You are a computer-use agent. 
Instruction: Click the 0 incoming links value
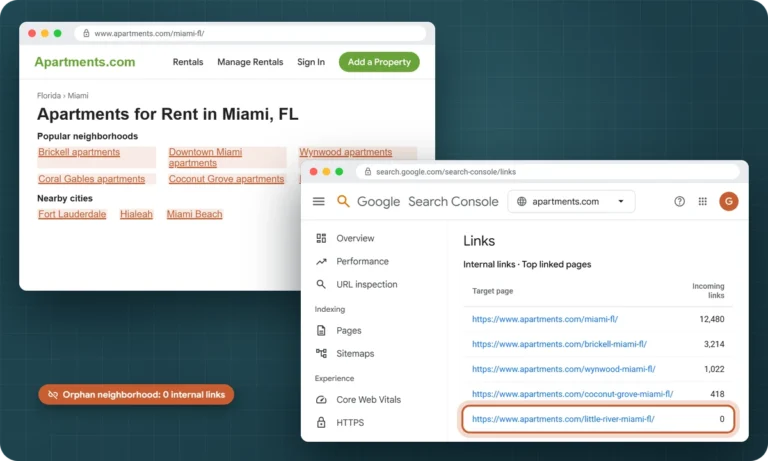pyautogui.click(x=721, y=419)
